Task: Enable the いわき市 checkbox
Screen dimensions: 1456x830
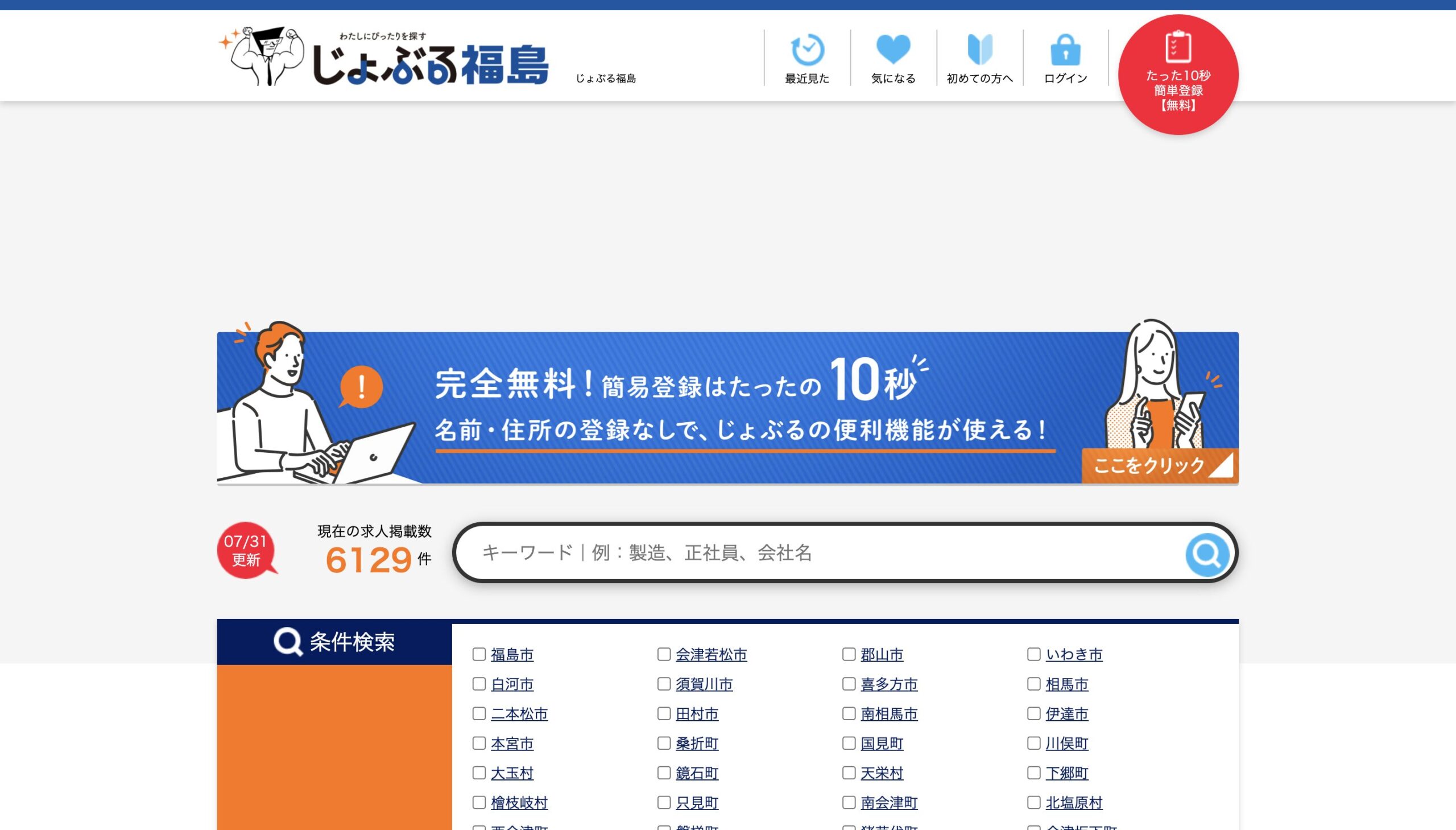Action: (1034, 654)
